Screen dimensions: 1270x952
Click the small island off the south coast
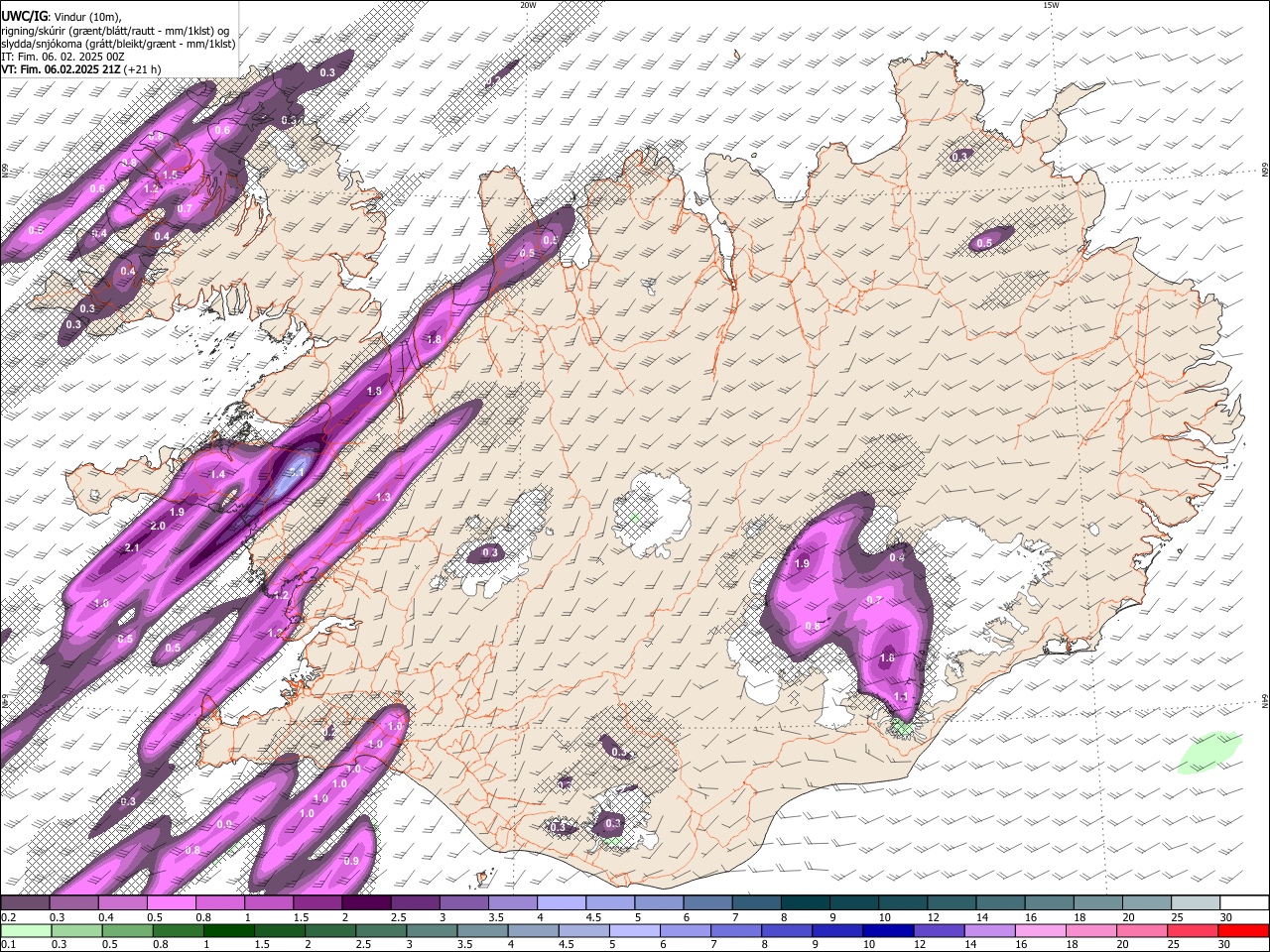coord(483,878)
